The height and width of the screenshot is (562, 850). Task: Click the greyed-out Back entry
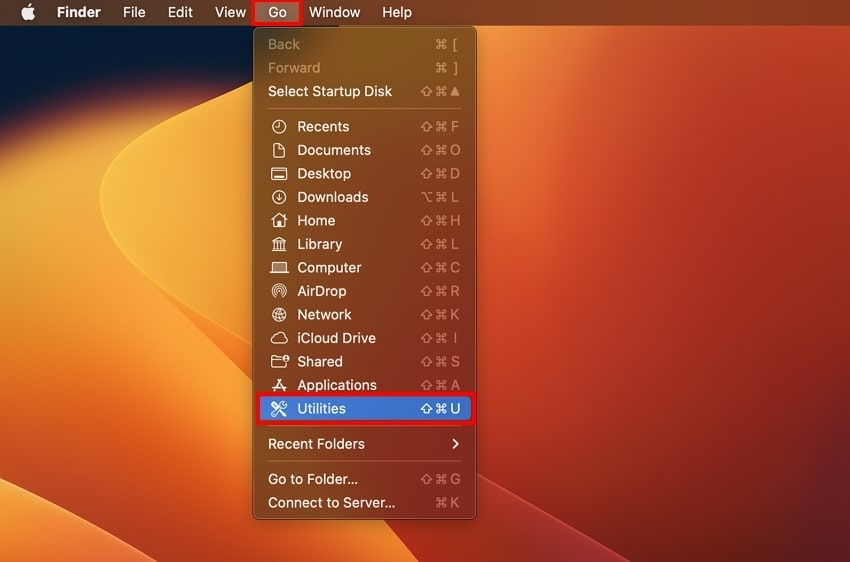[364, 44]
